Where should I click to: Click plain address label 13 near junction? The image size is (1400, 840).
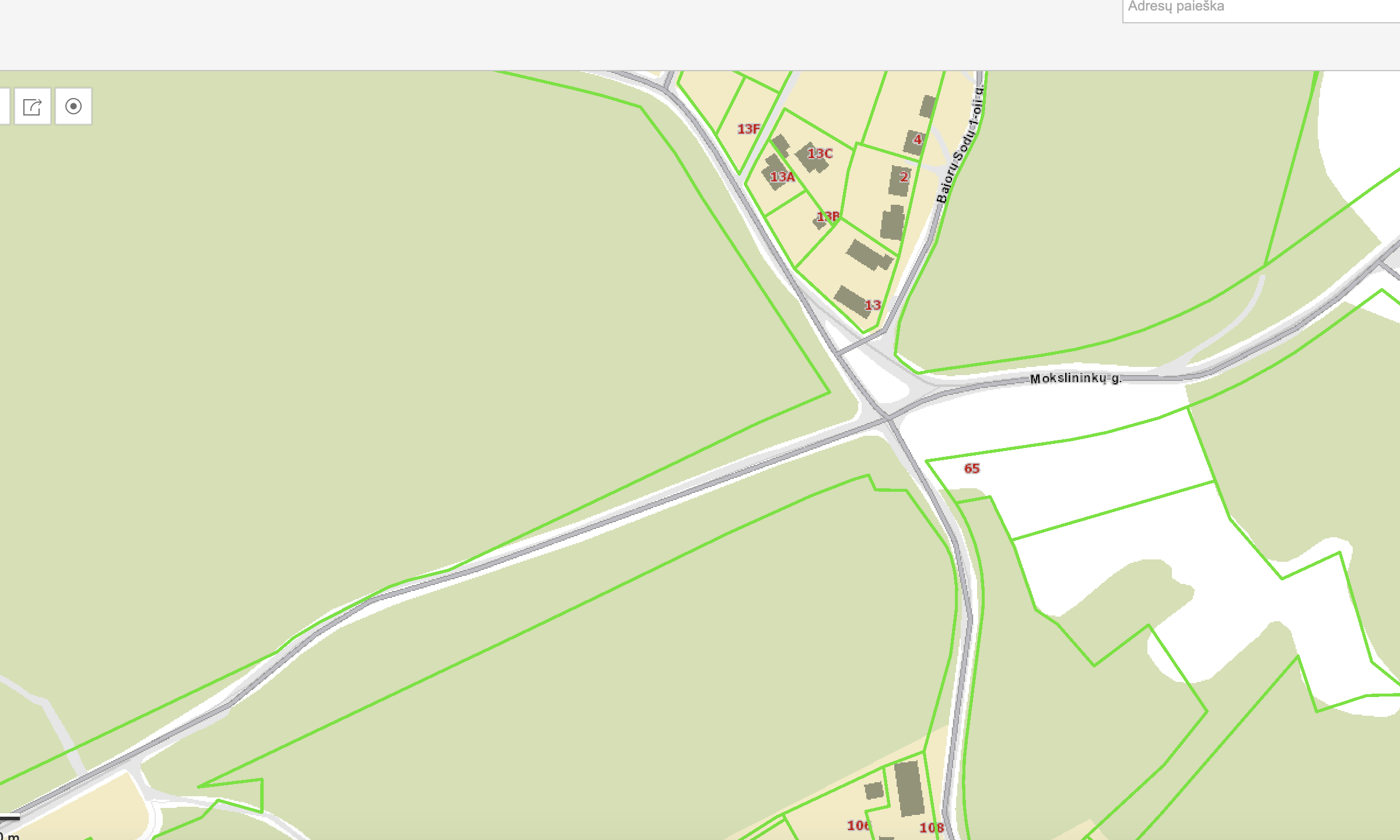872,305
